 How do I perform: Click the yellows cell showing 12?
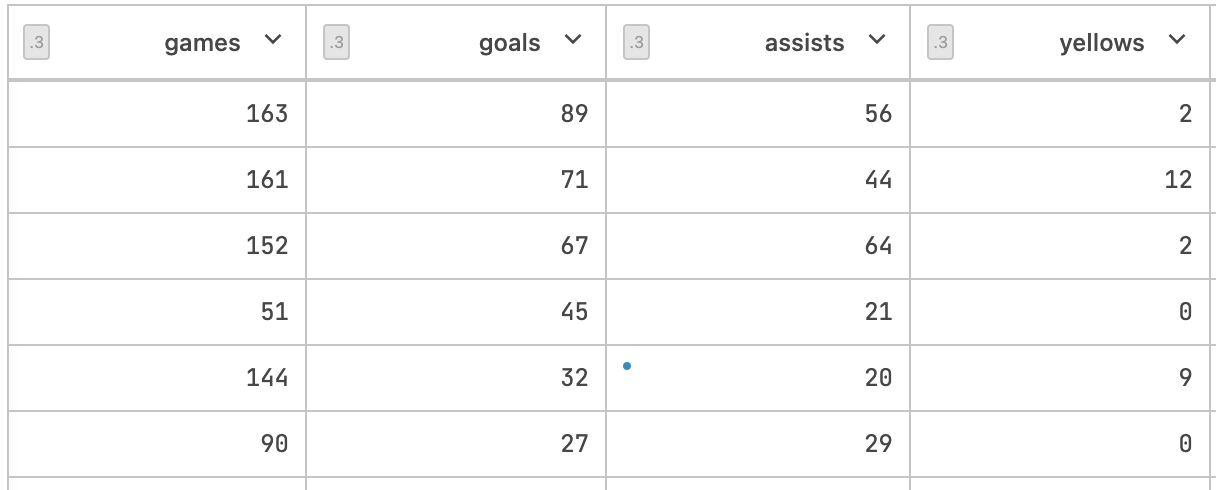[1178, 180]
